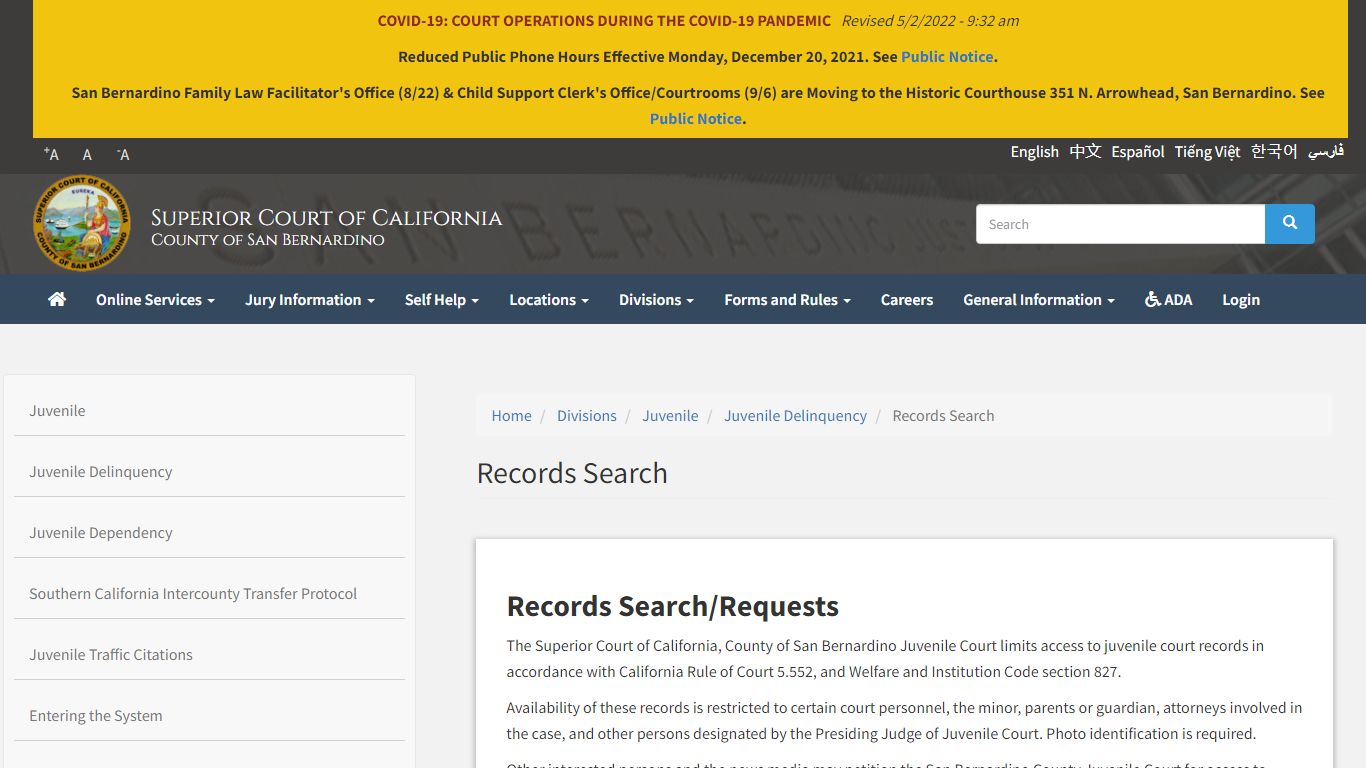Switch language to Español

pyautogui.click(x=1138, y=152)
